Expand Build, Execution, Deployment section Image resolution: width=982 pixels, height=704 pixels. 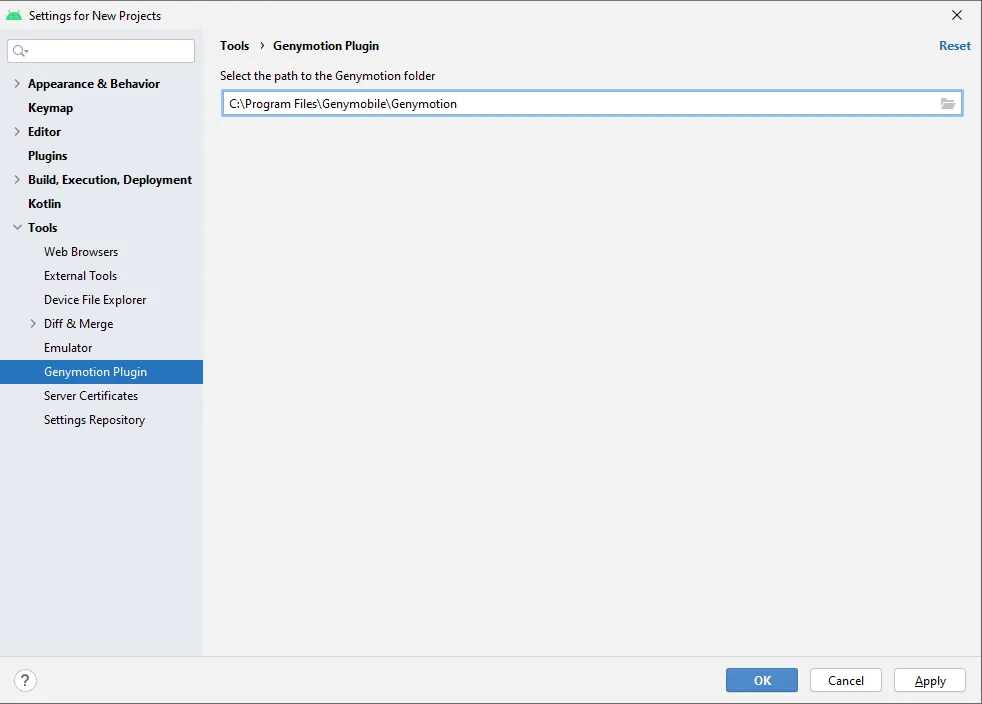[17, 180]
